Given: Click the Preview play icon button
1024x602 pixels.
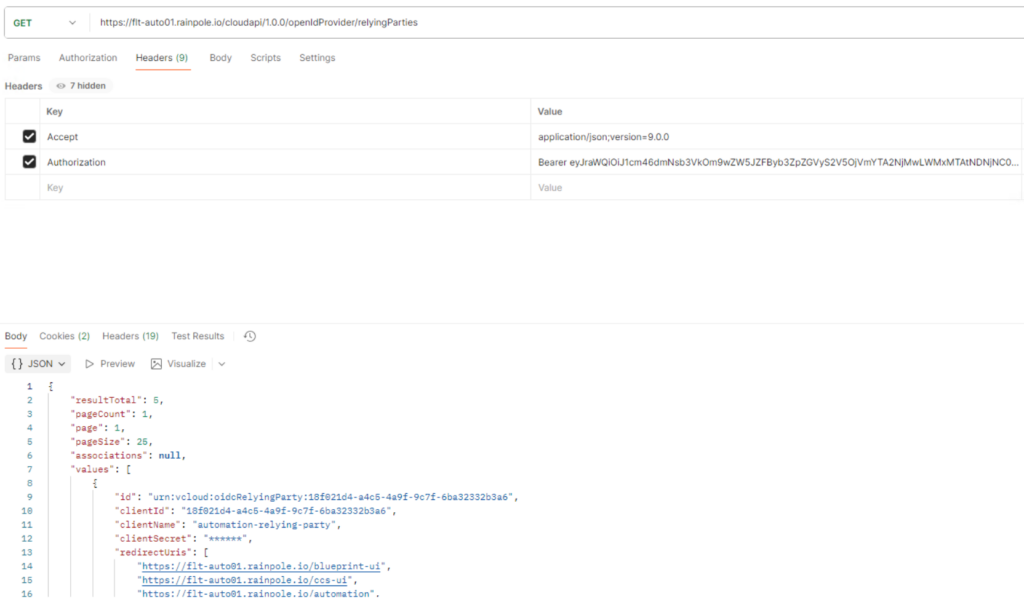Looking at the screenshot, I should (x=110, y=364).
